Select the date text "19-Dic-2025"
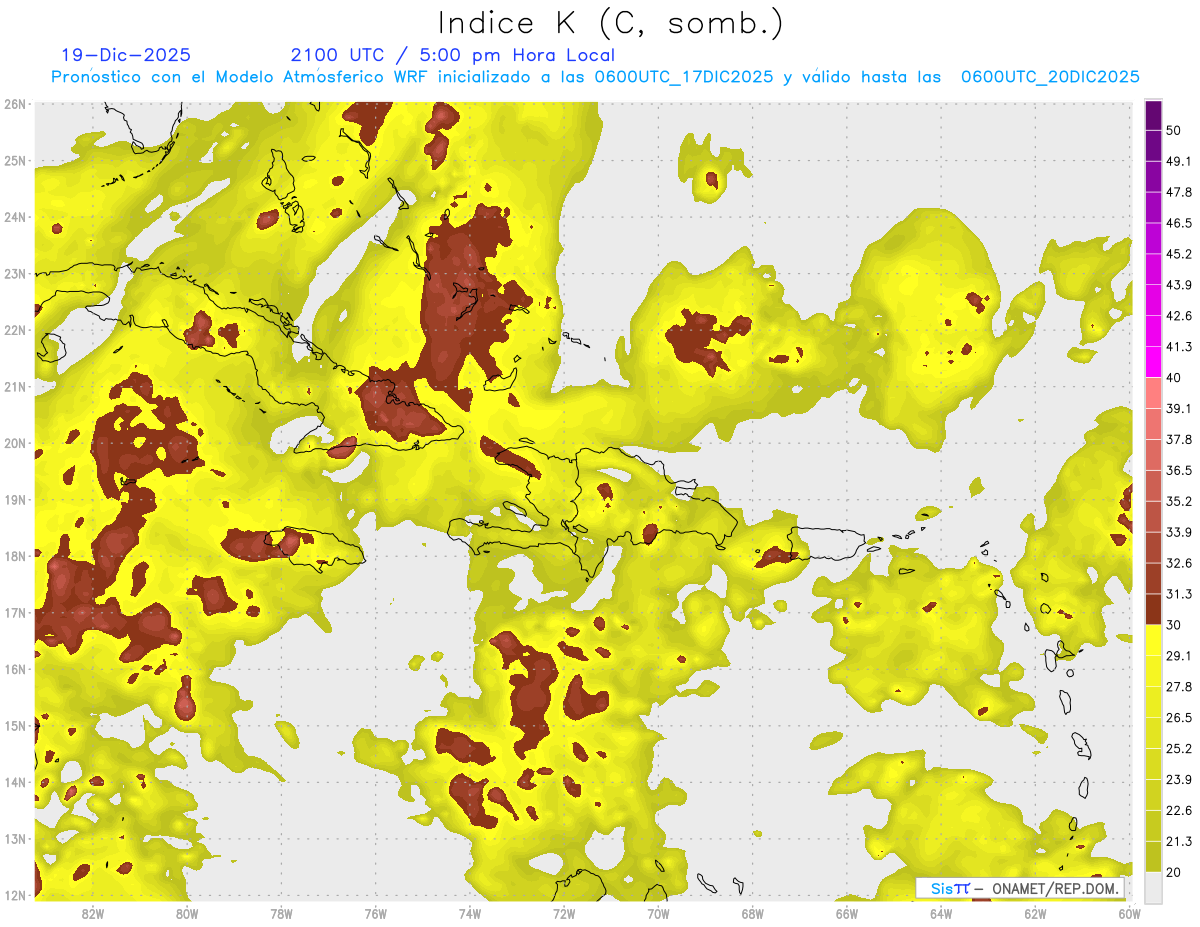This screenshot has width=1200, height=927. pos(126,55)
